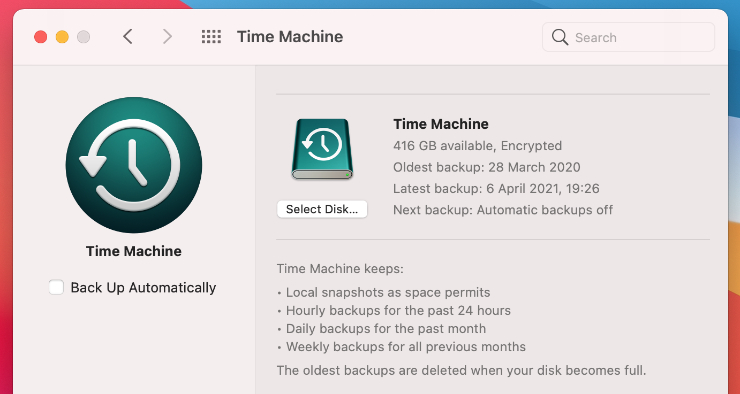The width and height of the screenshot is (740, 394).
Task: Enable the Back Up Automatically checkbox
Action: pos(56,287)
